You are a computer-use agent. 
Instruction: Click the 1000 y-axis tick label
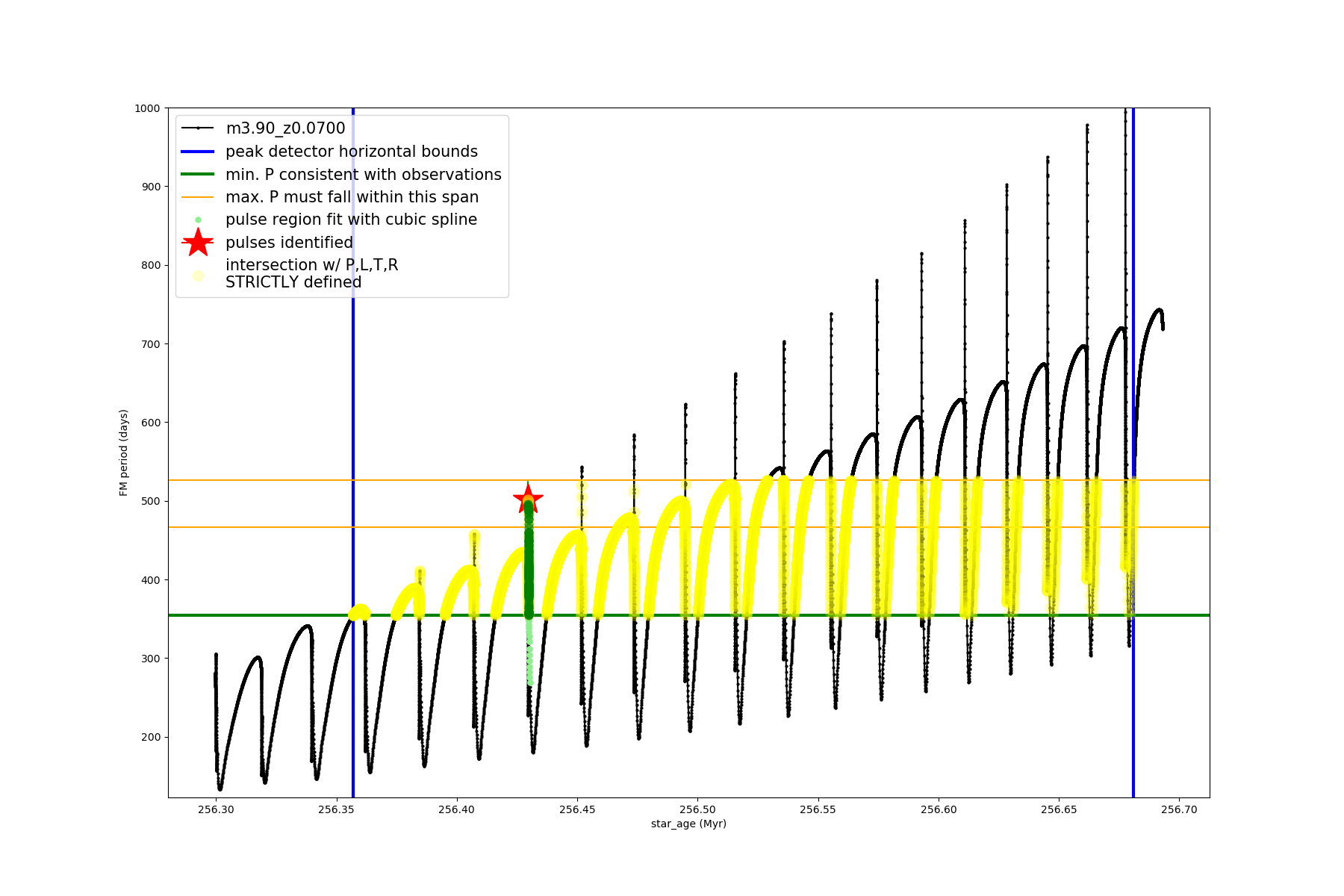point(147,108)
